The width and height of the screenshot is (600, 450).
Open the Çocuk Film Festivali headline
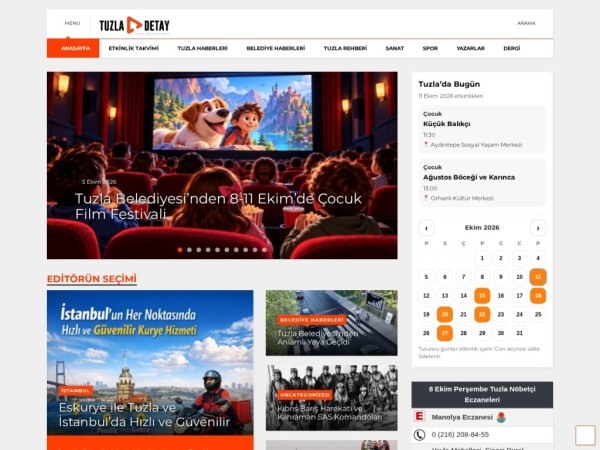click(x=218, y=206)
